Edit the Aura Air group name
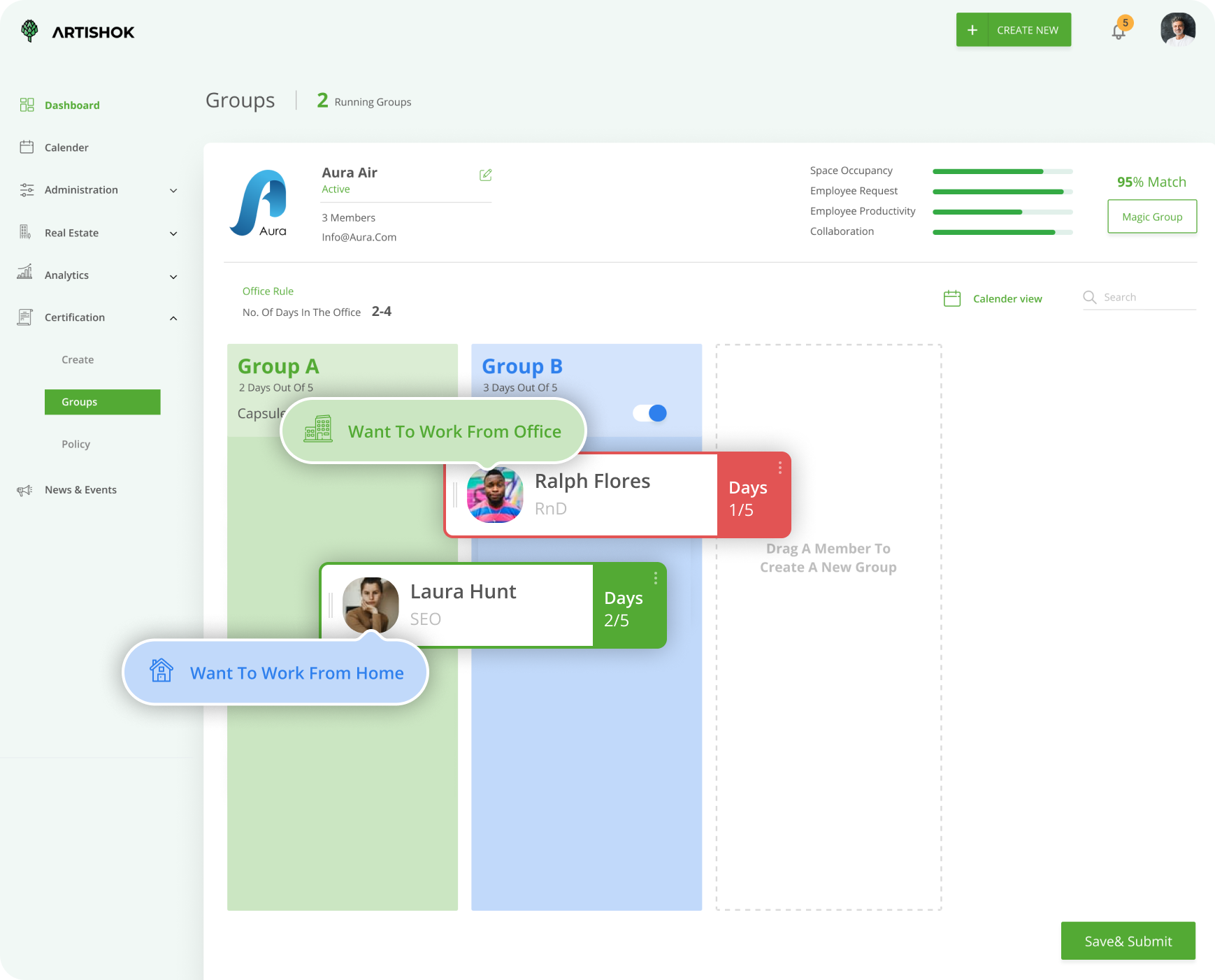1215x980 pixels. 486,175
